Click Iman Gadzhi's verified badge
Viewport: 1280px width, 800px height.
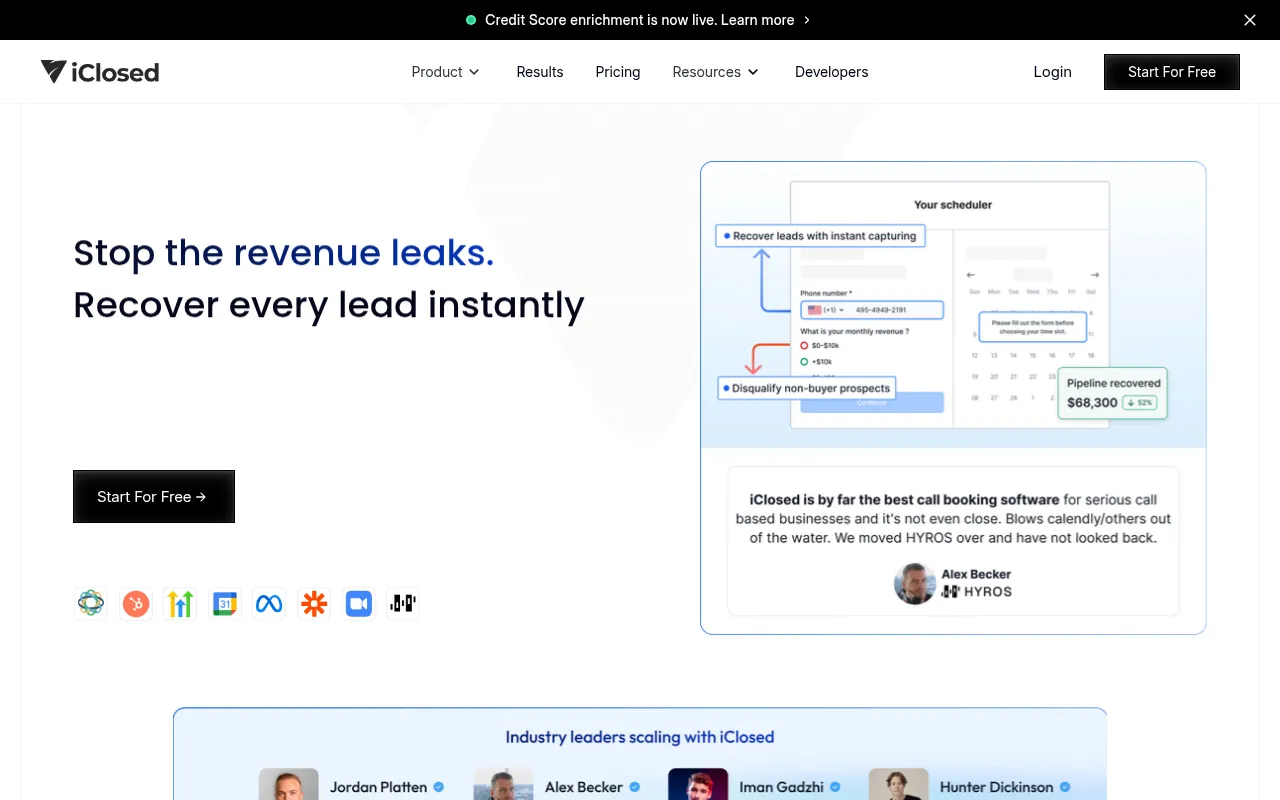click(x=835, y=787)
